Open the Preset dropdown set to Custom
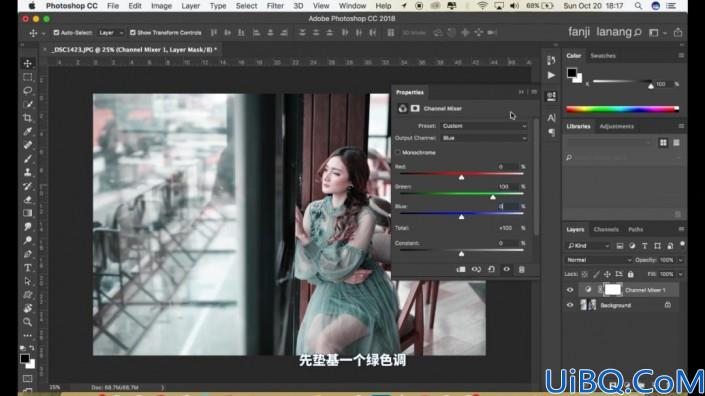The height and width of the screenshot is (396, 705). [484, 126]
